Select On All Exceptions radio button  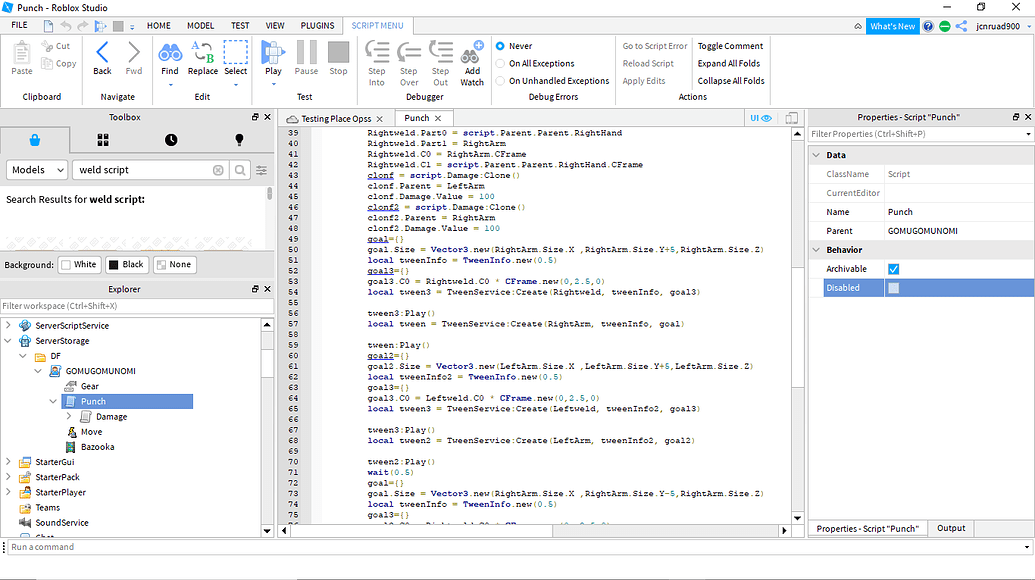point(500,63)
